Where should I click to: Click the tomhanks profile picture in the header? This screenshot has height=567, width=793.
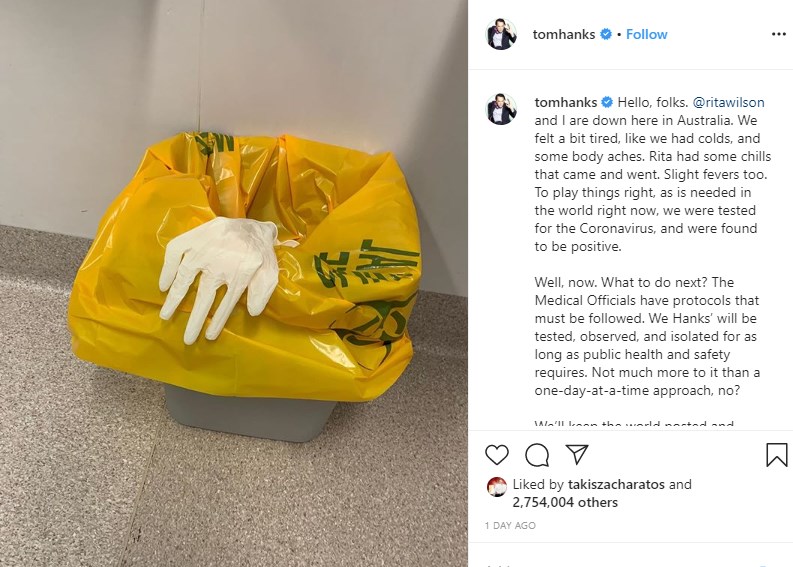(501, 34)
